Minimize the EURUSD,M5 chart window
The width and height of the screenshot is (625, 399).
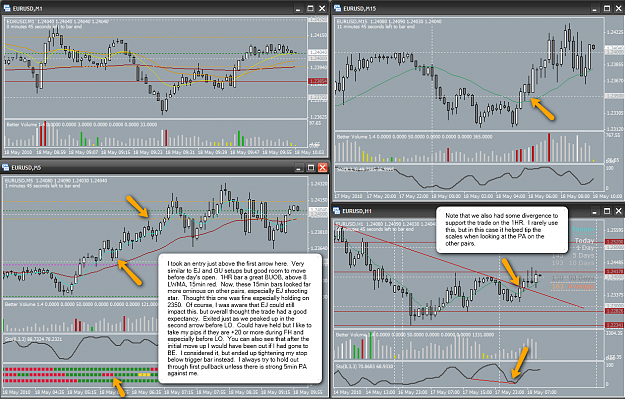point(299,168)
